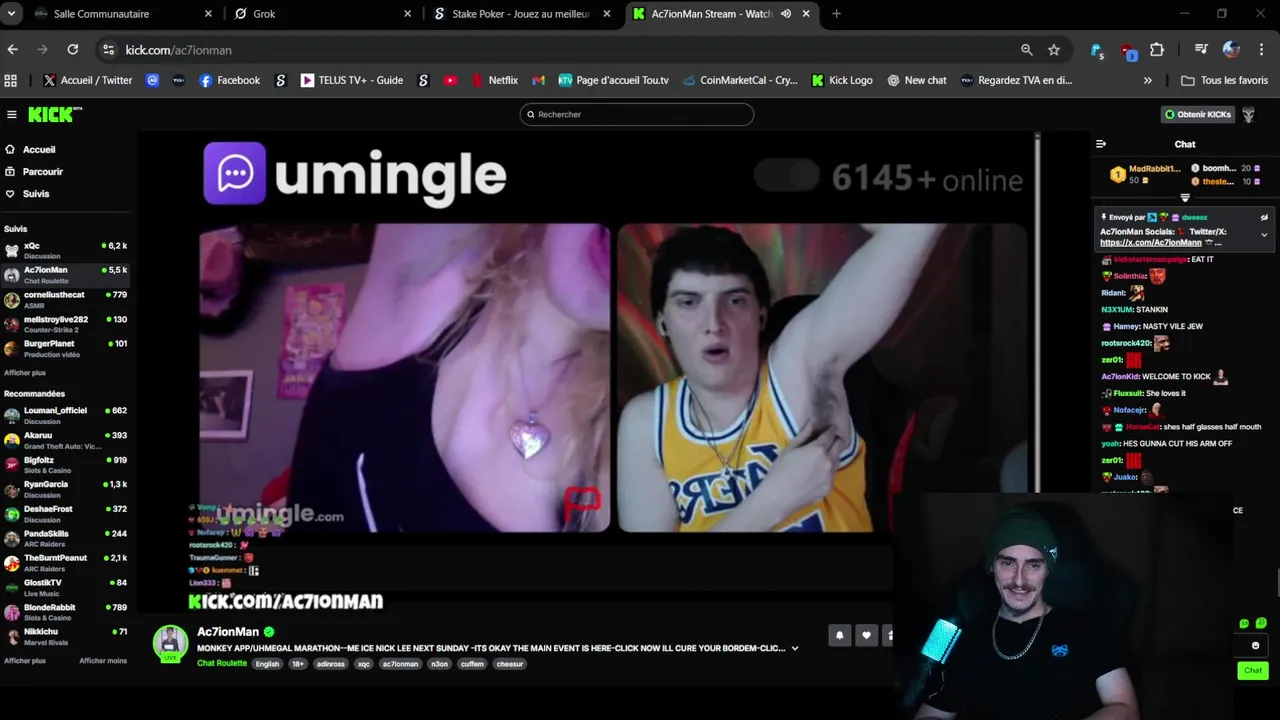
Task: Switch to the Grok tab
Action: (323, 14)
